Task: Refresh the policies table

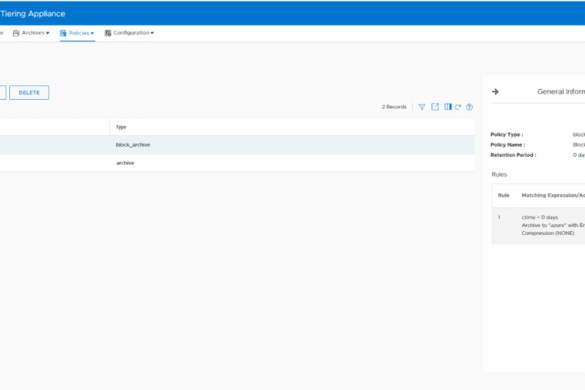Action: 458,107
